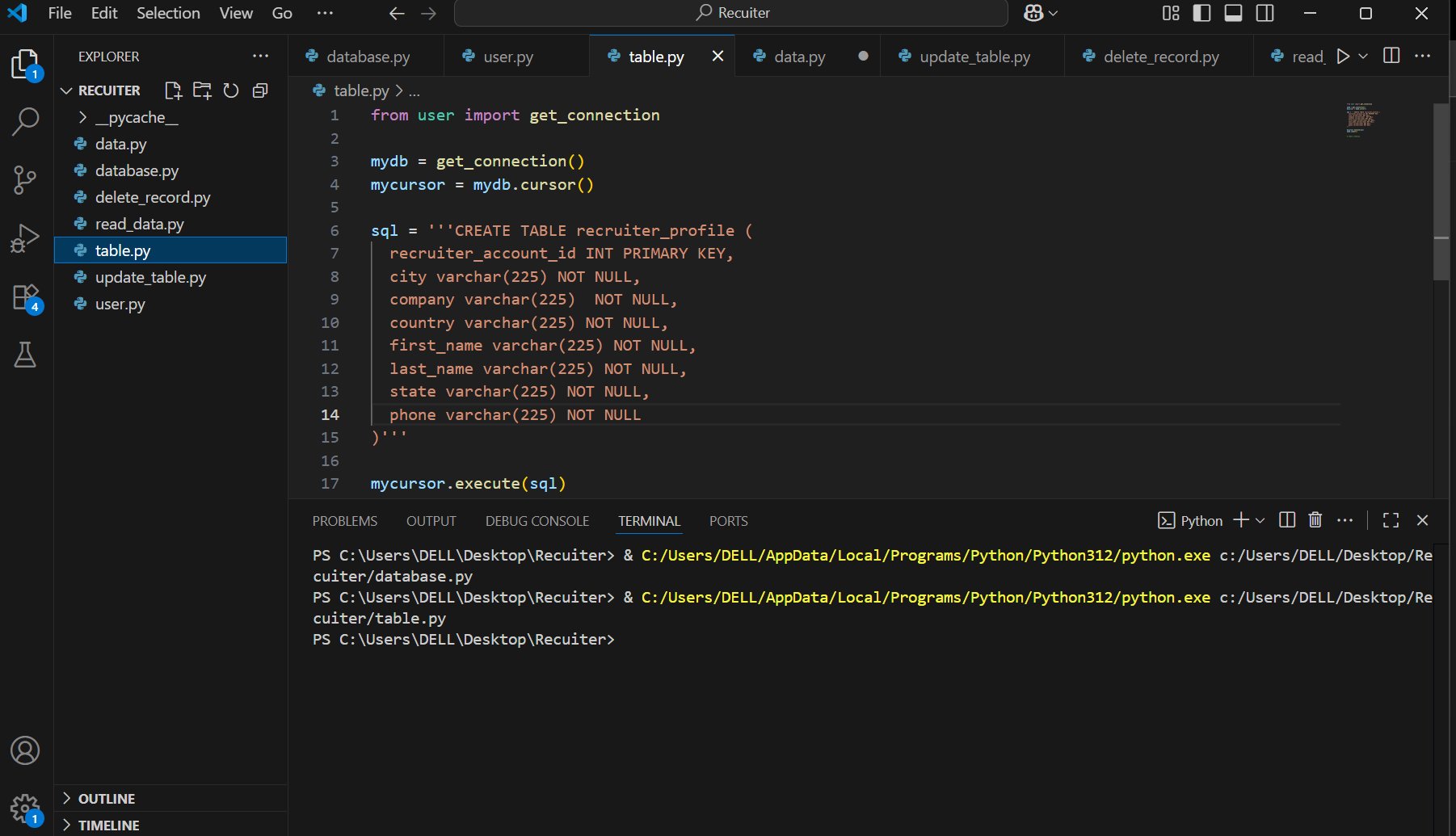1456x836 pixels.
Task: Refresh the Explorer file tree
Action: pos(231,90)
